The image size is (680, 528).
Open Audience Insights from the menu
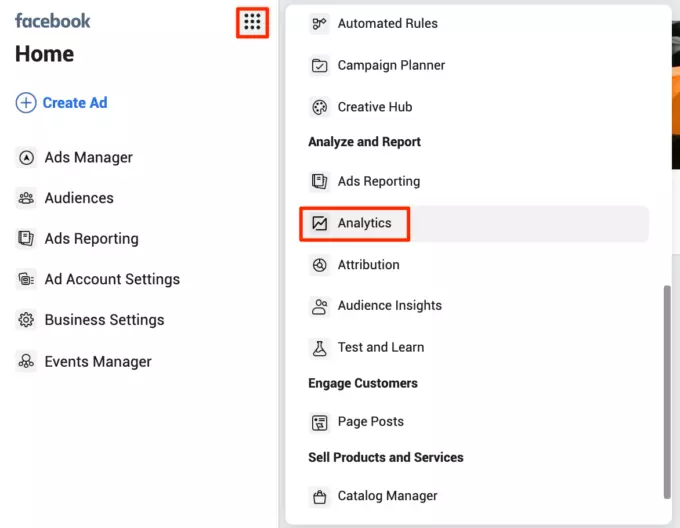[x=389, y=306]
